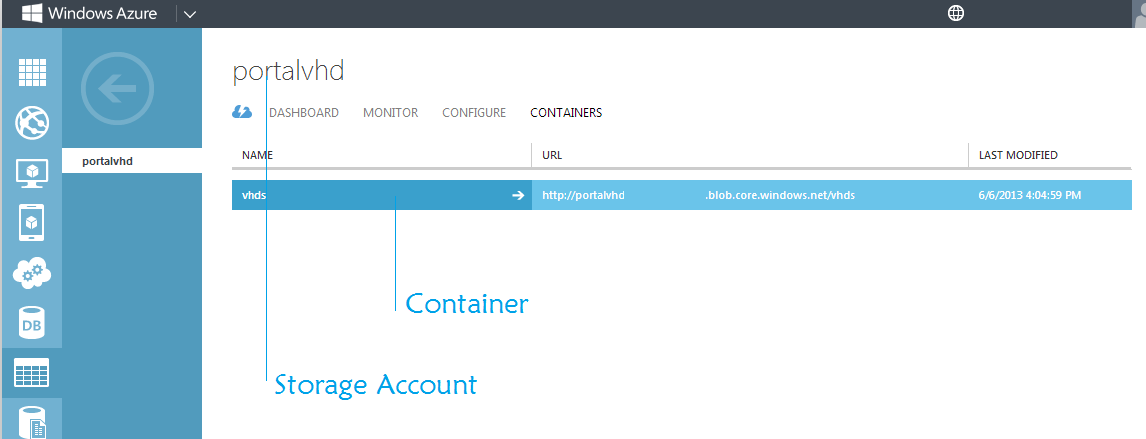The width and height of the screenshot is (1146, 439).
Task: Open SQL Databases via the DB icon
Action: pos(33,322)
